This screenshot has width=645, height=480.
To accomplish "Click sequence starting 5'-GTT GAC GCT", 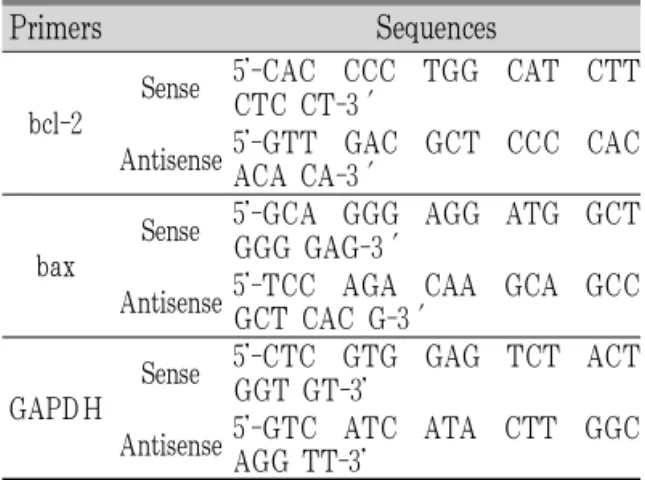I will point(436,159).
